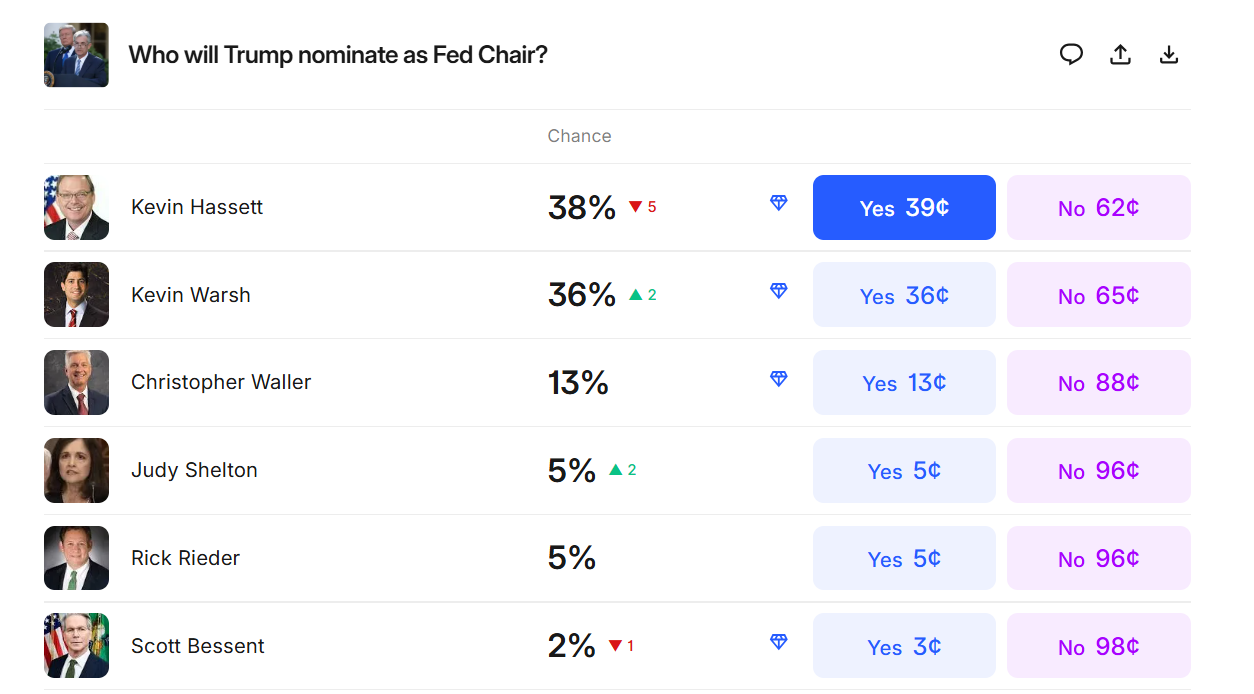Click the download icon in the header
Screen dimensions: 1254x694
coord(1168,55)
